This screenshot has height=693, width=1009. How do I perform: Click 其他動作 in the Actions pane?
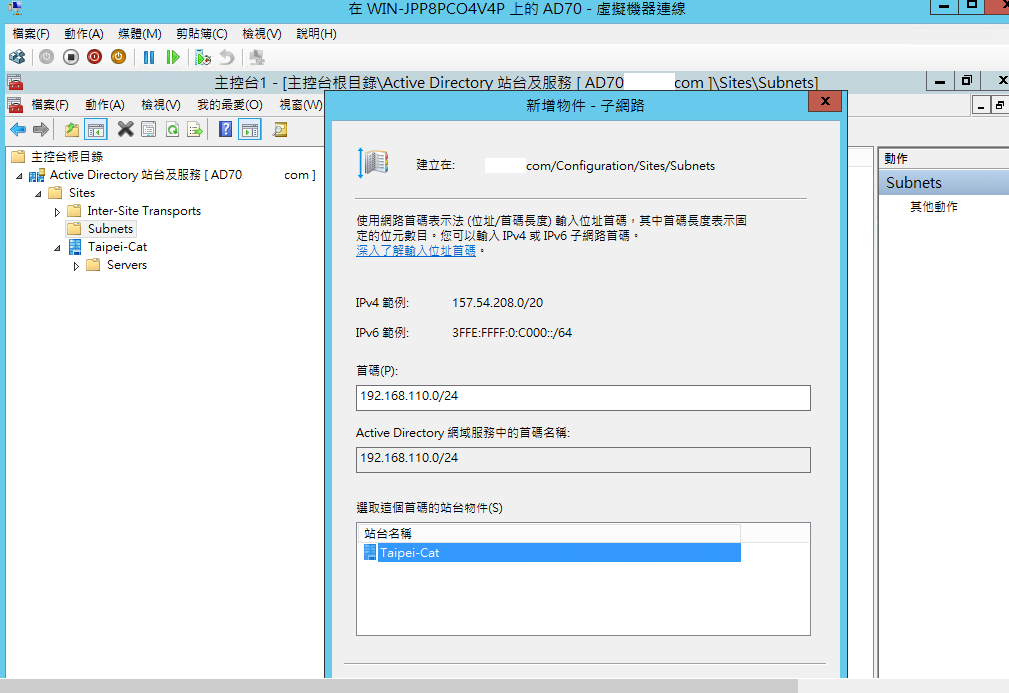(x=934, y=207)
